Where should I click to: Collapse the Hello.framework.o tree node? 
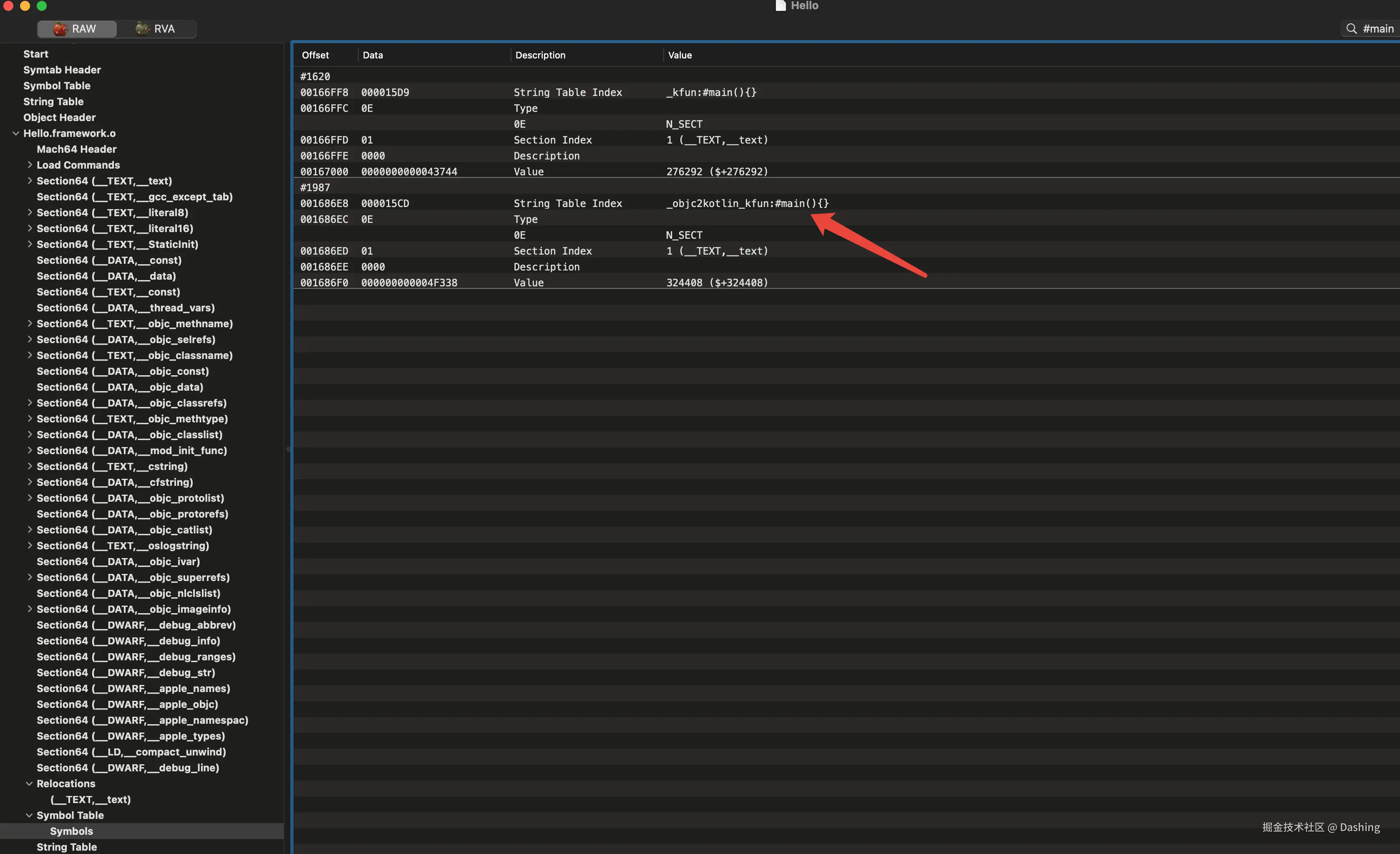(x=16, y=134)
